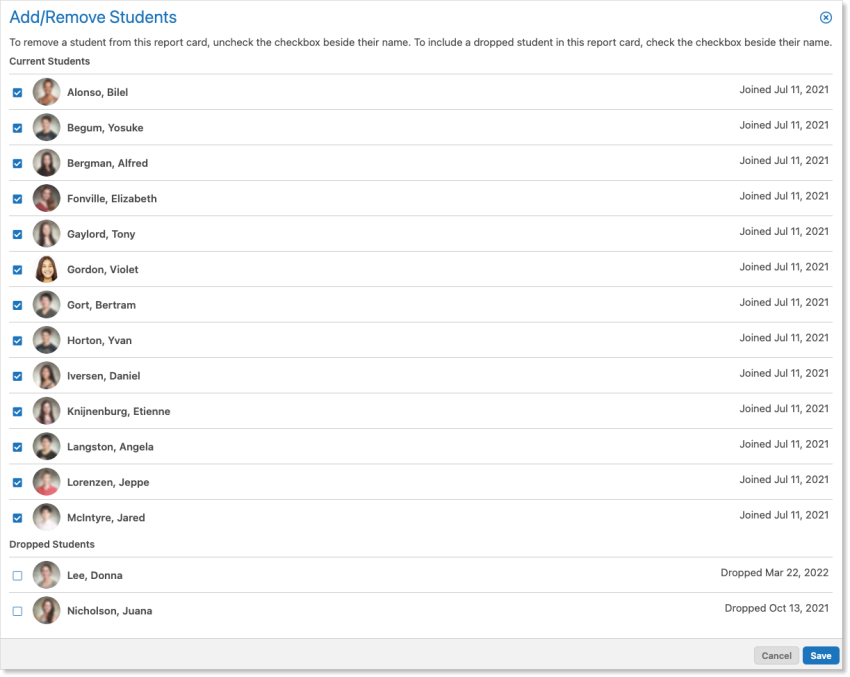850x677 pixels.
Task: Uncheck Bergman, Alfred's checkbox
Action: click(17, 163)
